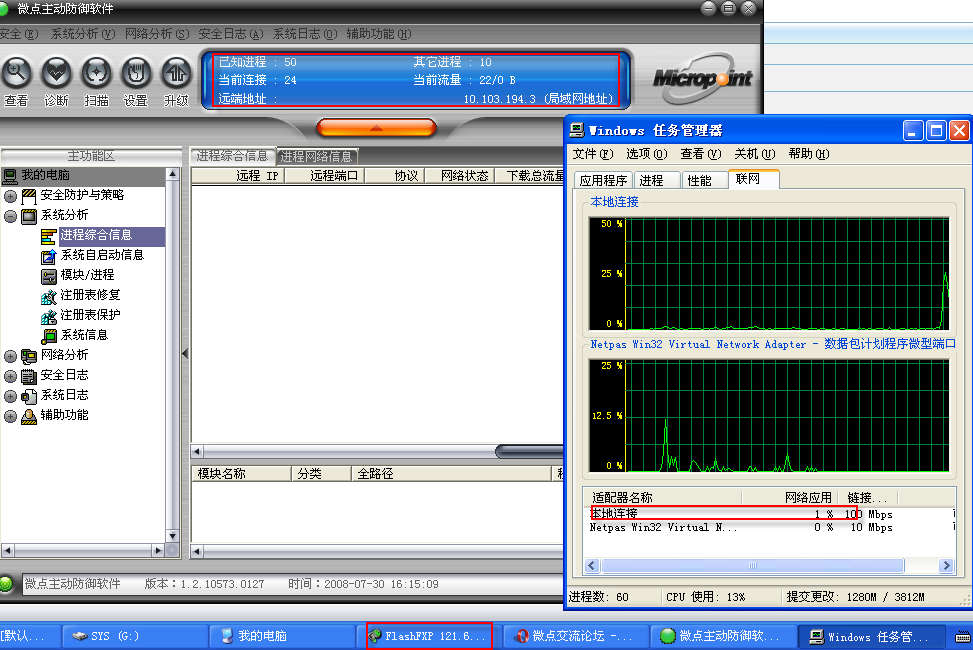This screenshot has height=650, width=973.
Task: Click tree panel scroll up arrow
Action: coord(173,175)
